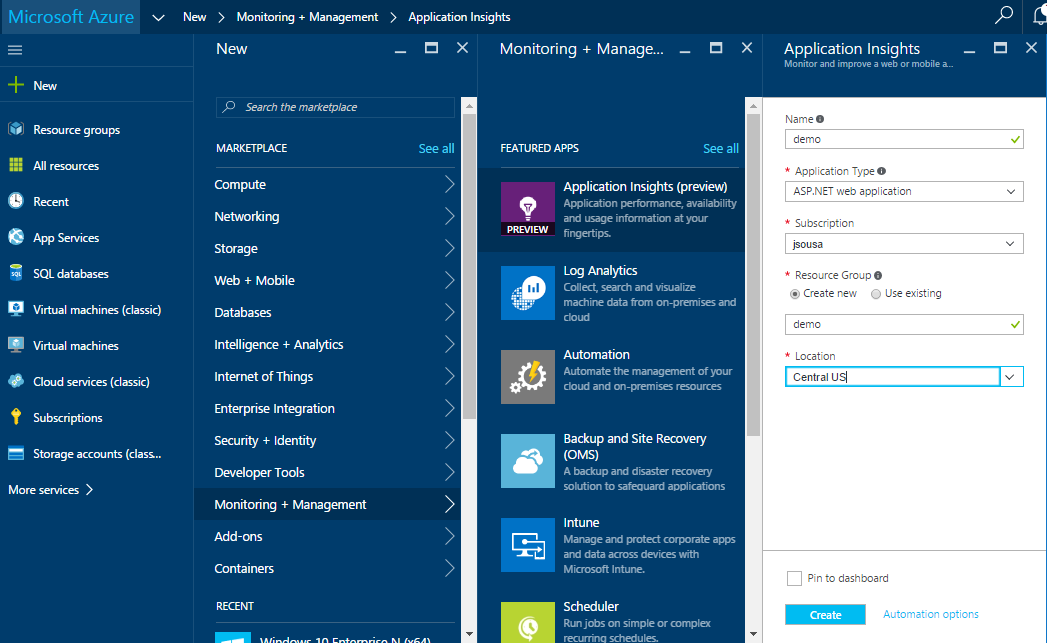Open Storage accounts (classic) icon
This screenshot has height=643, width=1047.
[16, 453]
